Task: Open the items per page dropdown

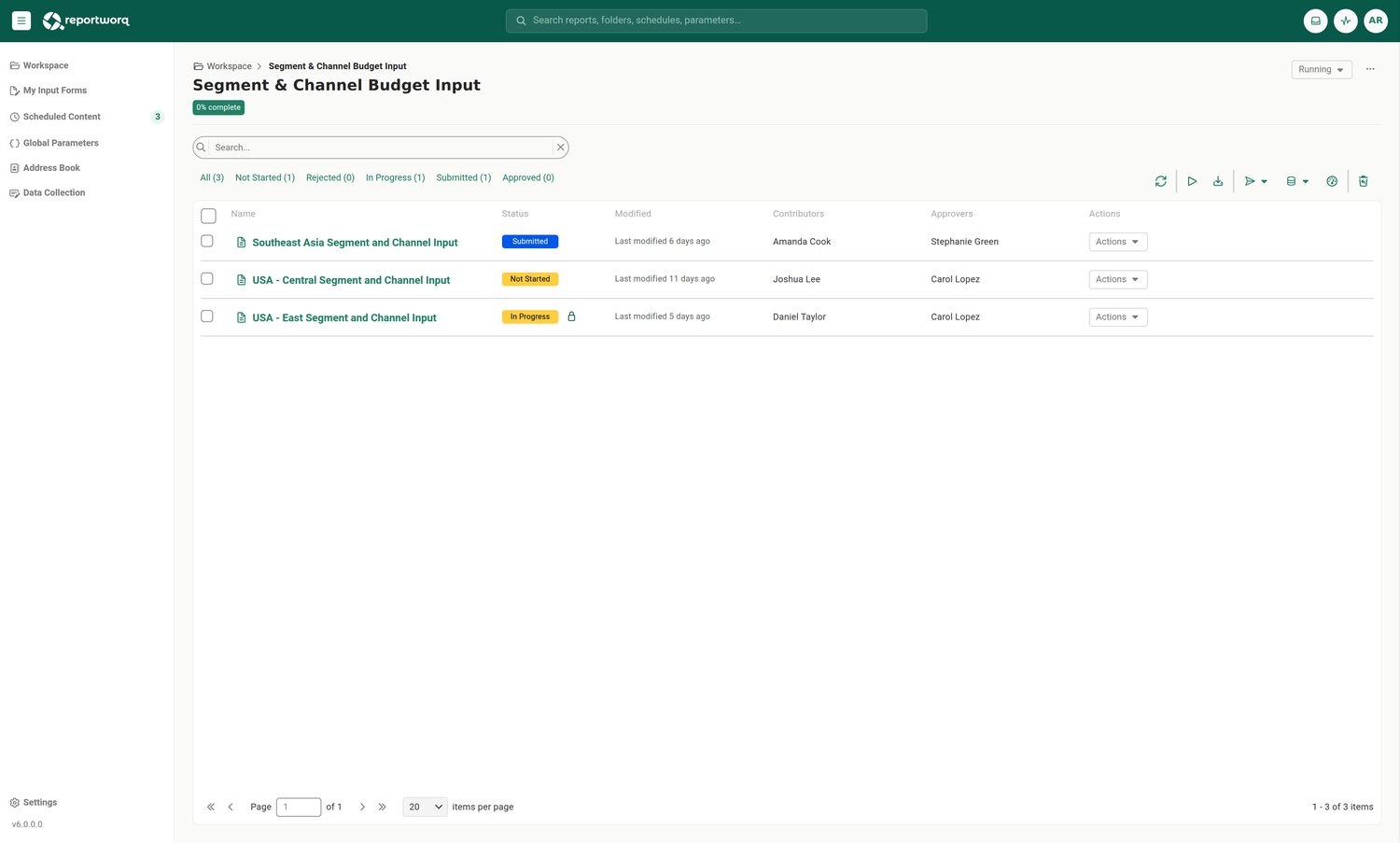Action: pyautogui.click(x=426, y=807)
